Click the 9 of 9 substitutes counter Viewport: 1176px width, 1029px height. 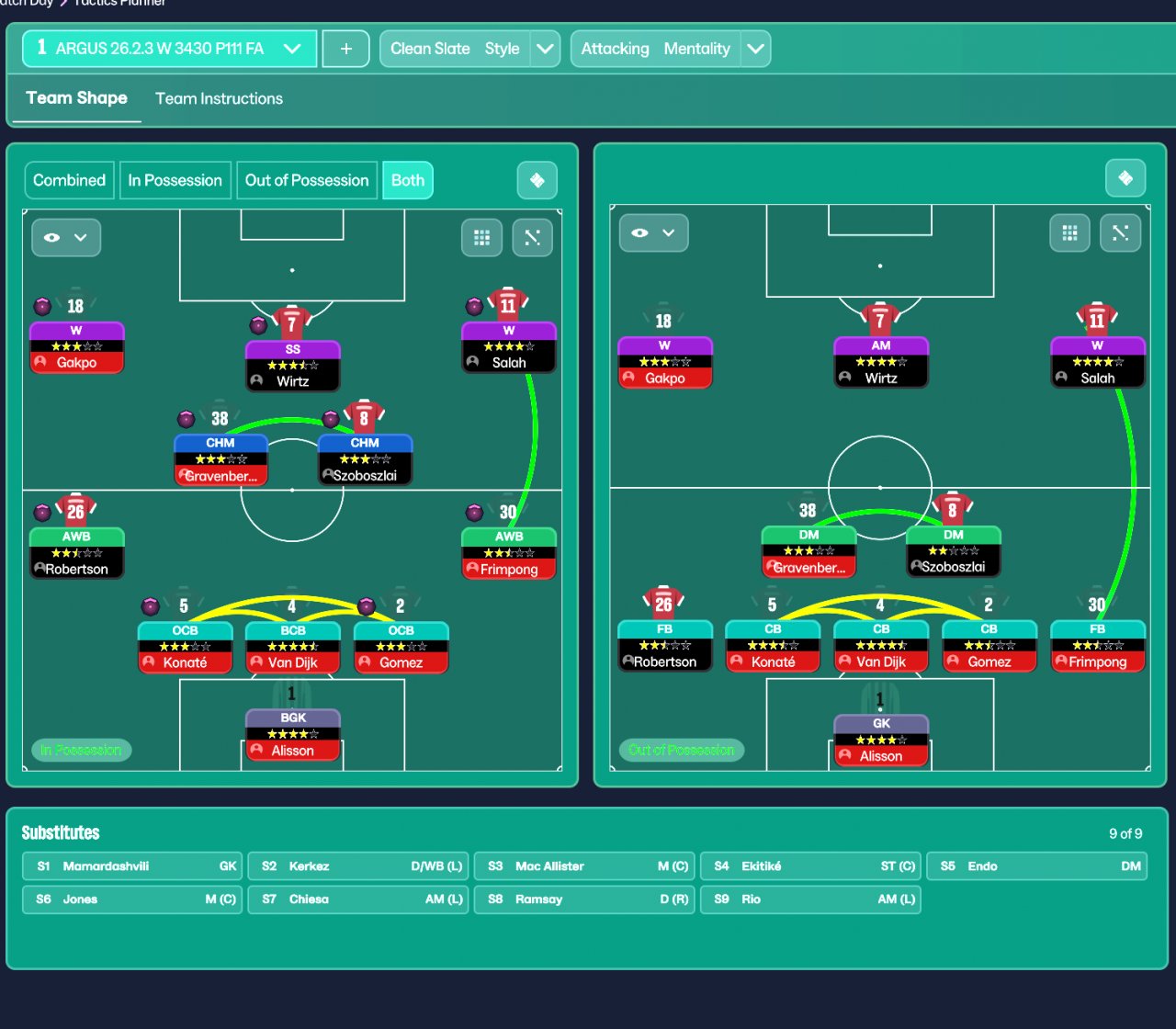click(1125, 833)
